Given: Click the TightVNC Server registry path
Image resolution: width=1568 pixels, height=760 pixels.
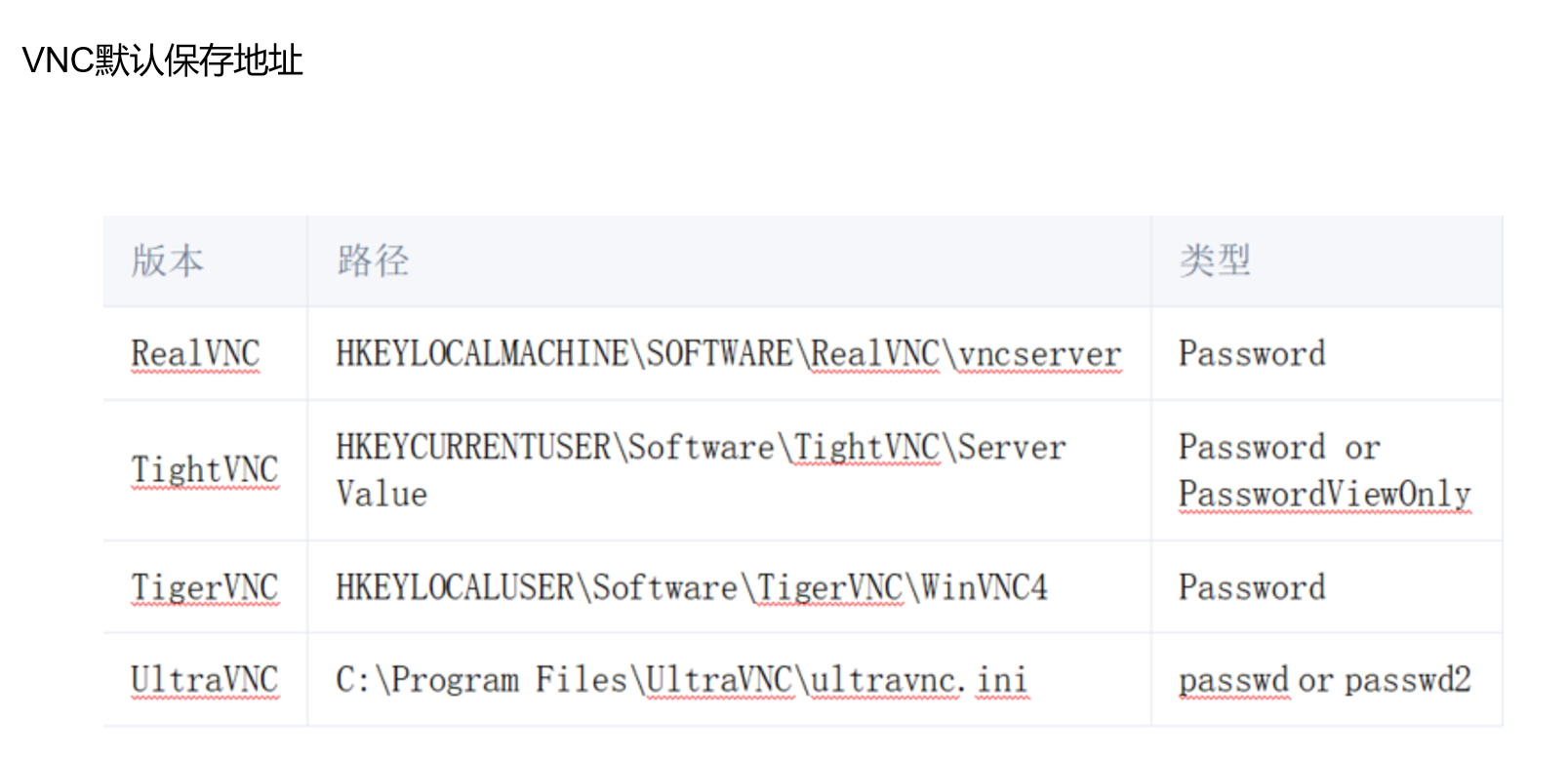Looking at the screenshot, I should pos(701,447).
